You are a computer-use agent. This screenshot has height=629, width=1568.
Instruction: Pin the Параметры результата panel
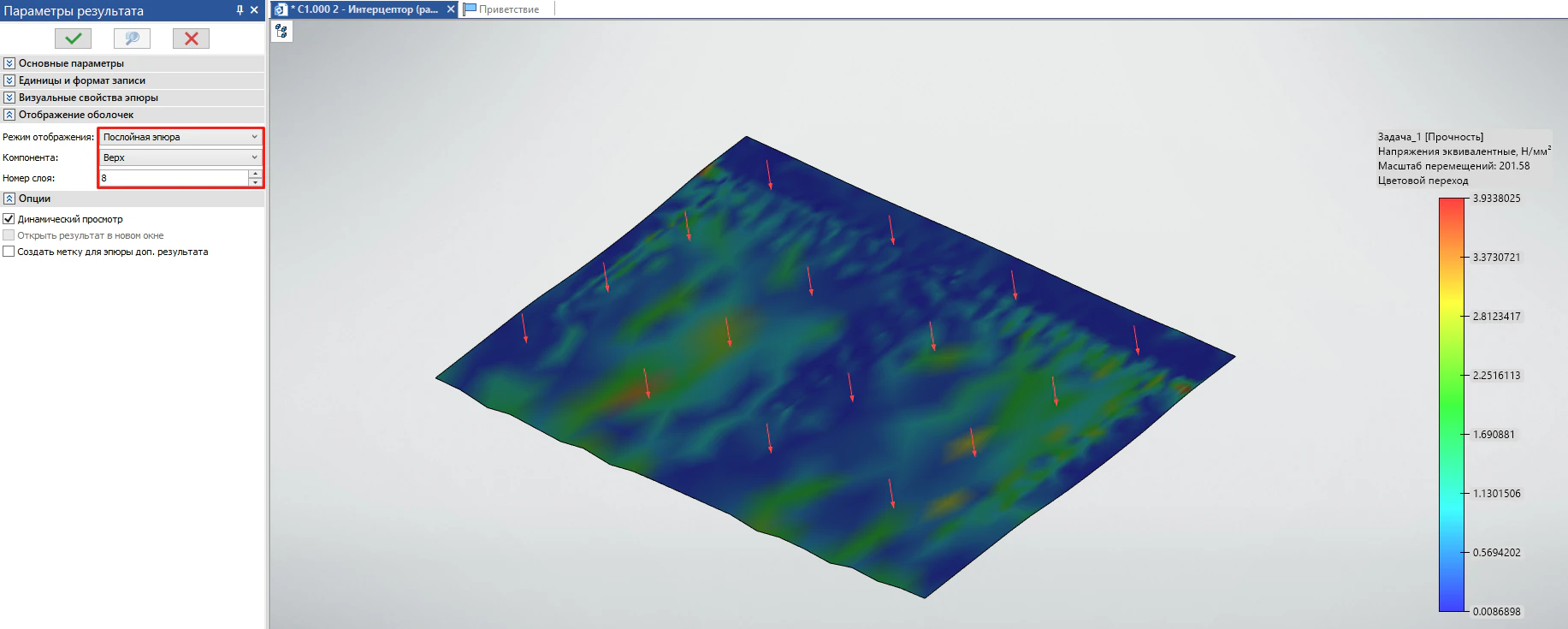pyautogui.click(x=240, y=10)
